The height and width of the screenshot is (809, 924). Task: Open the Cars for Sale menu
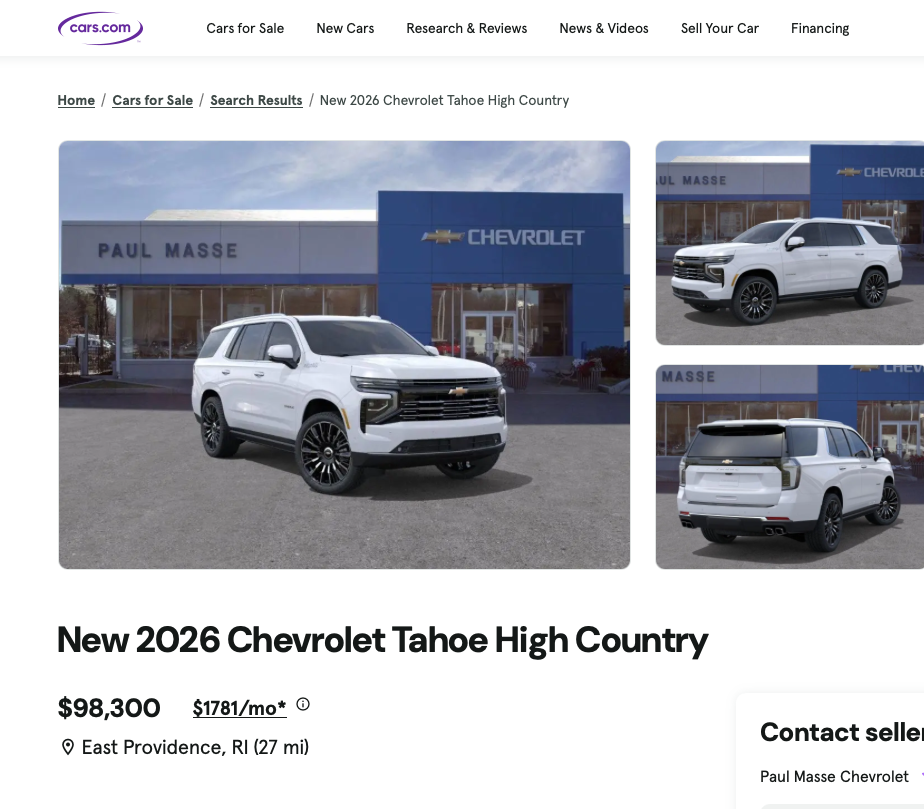pos(245,28)
